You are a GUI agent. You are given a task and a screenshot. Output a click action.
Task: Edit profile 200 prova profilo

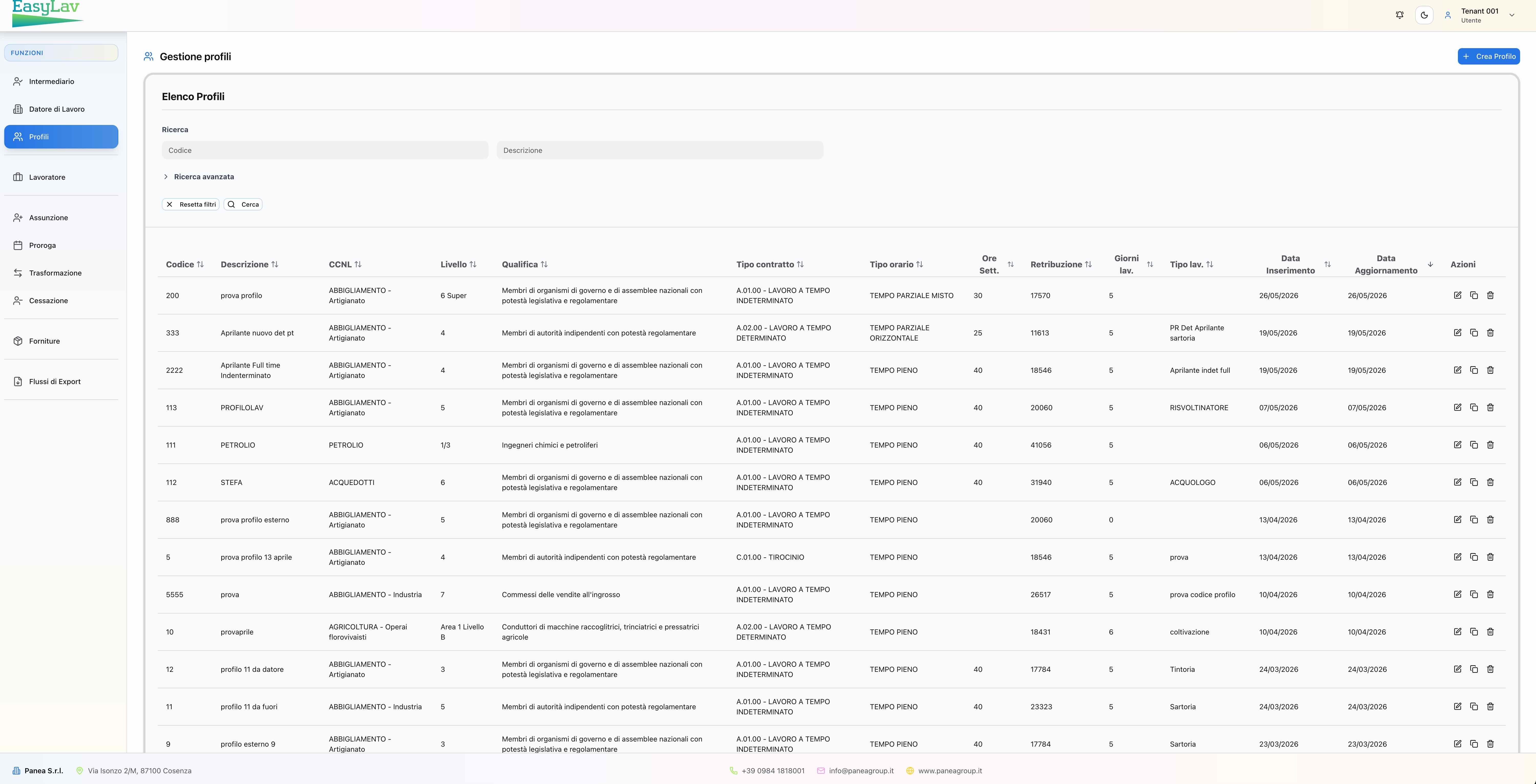coord(1457,296)
